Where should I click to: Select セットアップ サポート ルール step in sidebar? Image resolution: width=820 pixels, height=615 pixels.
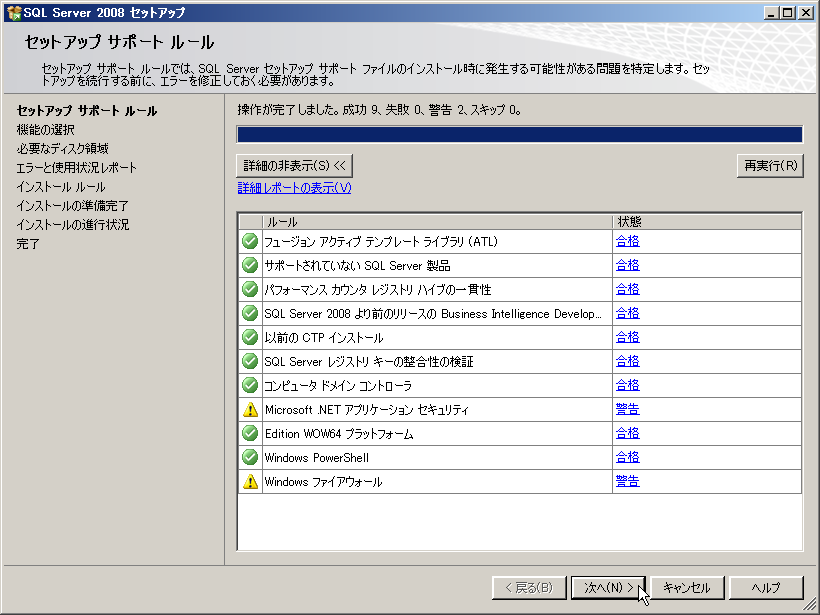coord(87,111)
